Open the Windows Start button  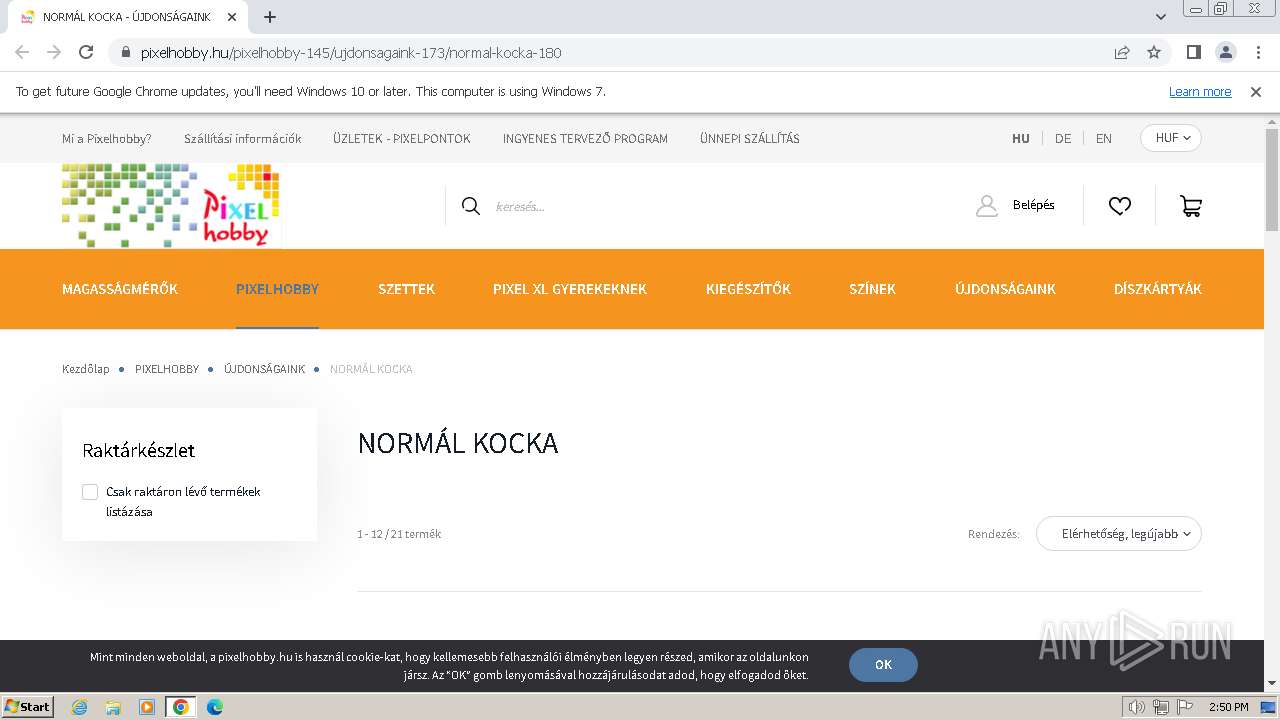27,706
